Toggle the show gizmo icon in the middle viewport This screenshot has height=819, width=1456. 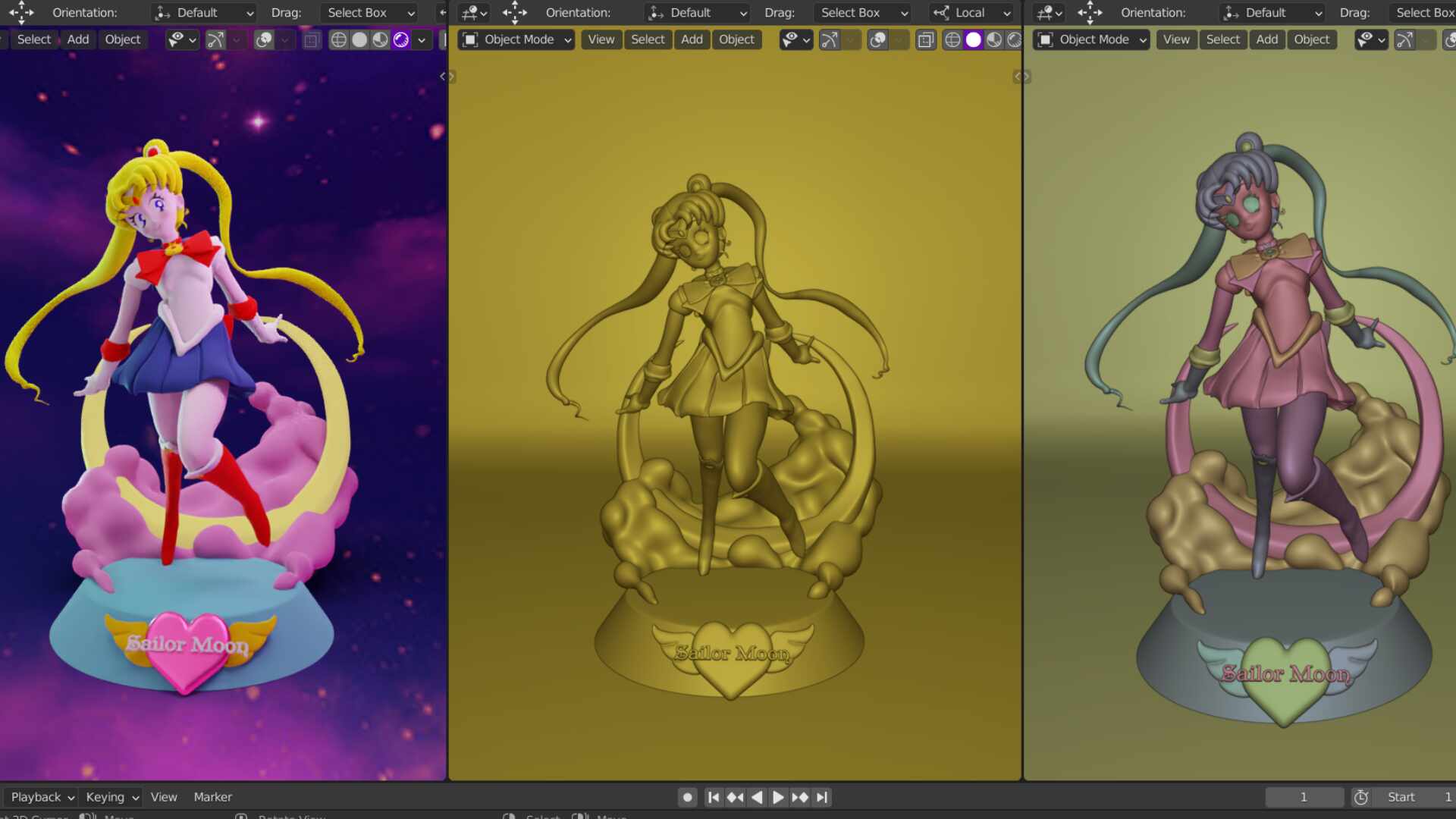(x=830, y=39)
